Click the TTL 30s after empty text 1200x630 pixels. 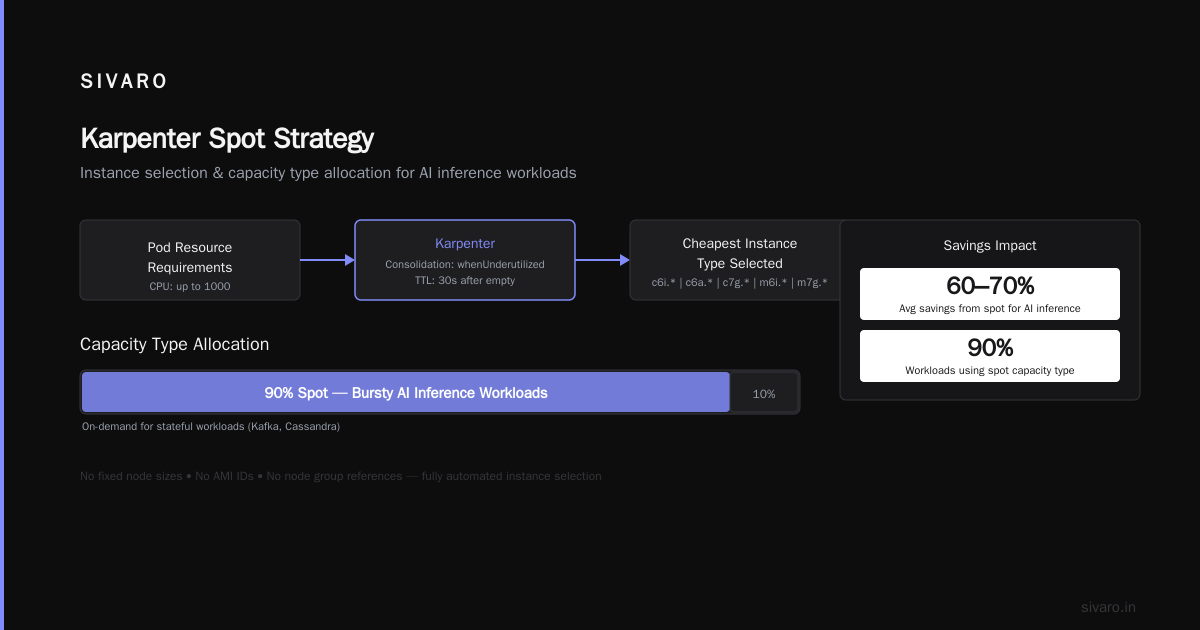[x=465, y=280]
